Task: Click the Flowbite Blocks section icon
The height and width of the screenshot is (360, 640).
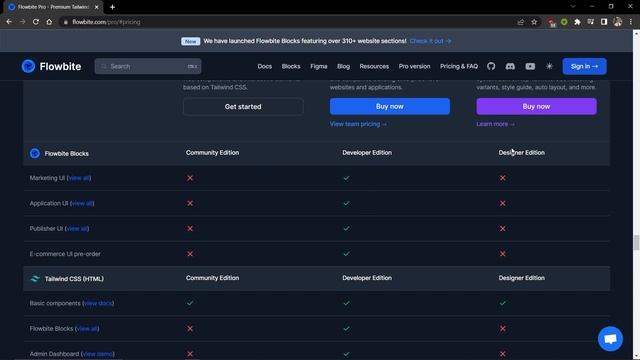Action: [x=35, y=153]
